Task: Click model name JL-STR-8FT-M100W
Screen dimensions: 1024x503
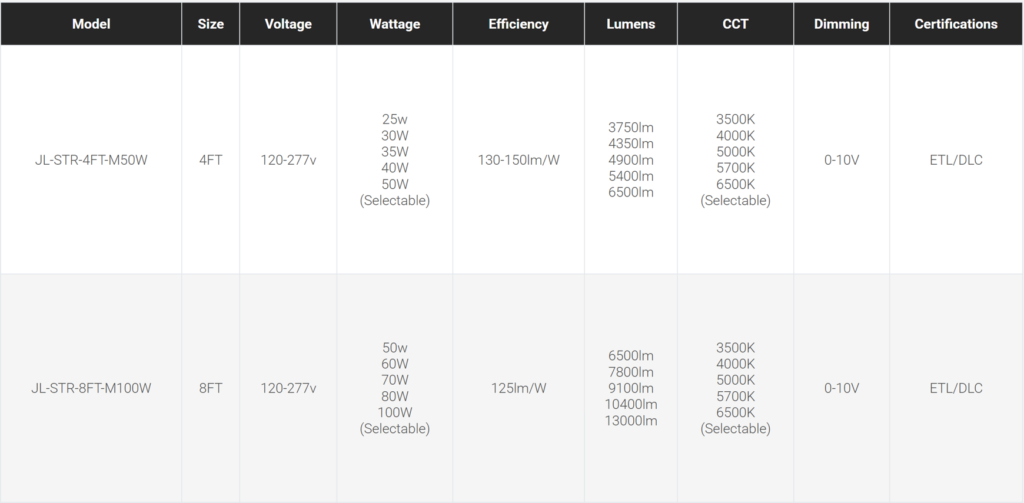Action: [91, 388]
